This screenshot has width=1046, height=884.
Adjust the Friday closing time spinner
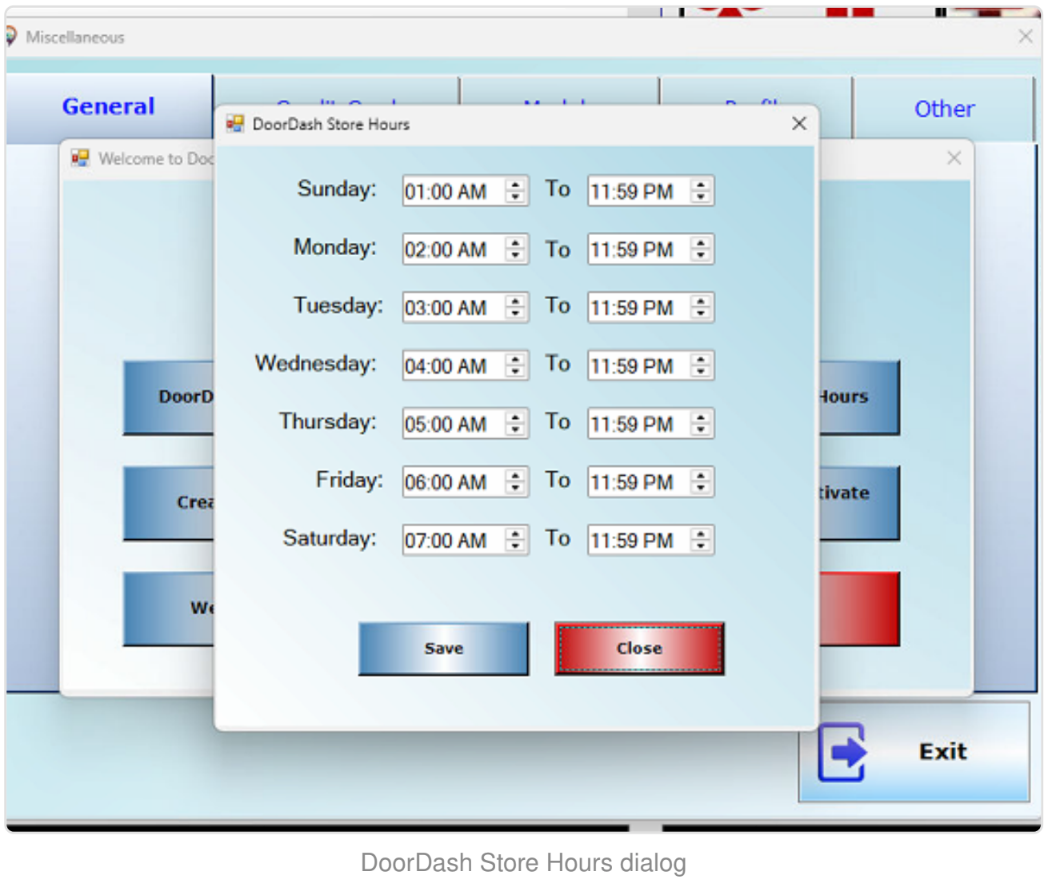700,481
